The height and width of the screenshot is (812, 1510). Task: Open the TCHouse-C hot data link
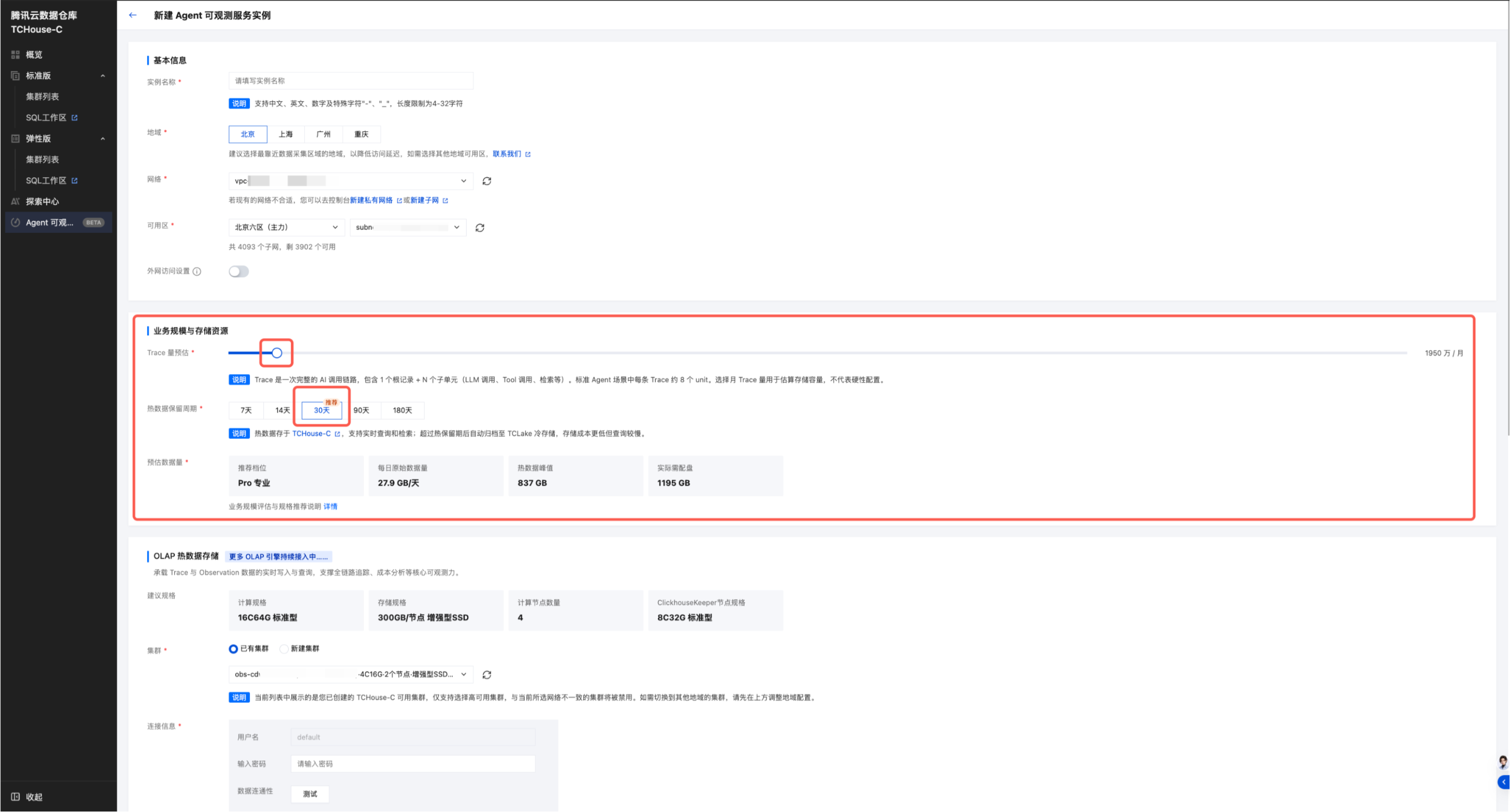tap(311, 434)
